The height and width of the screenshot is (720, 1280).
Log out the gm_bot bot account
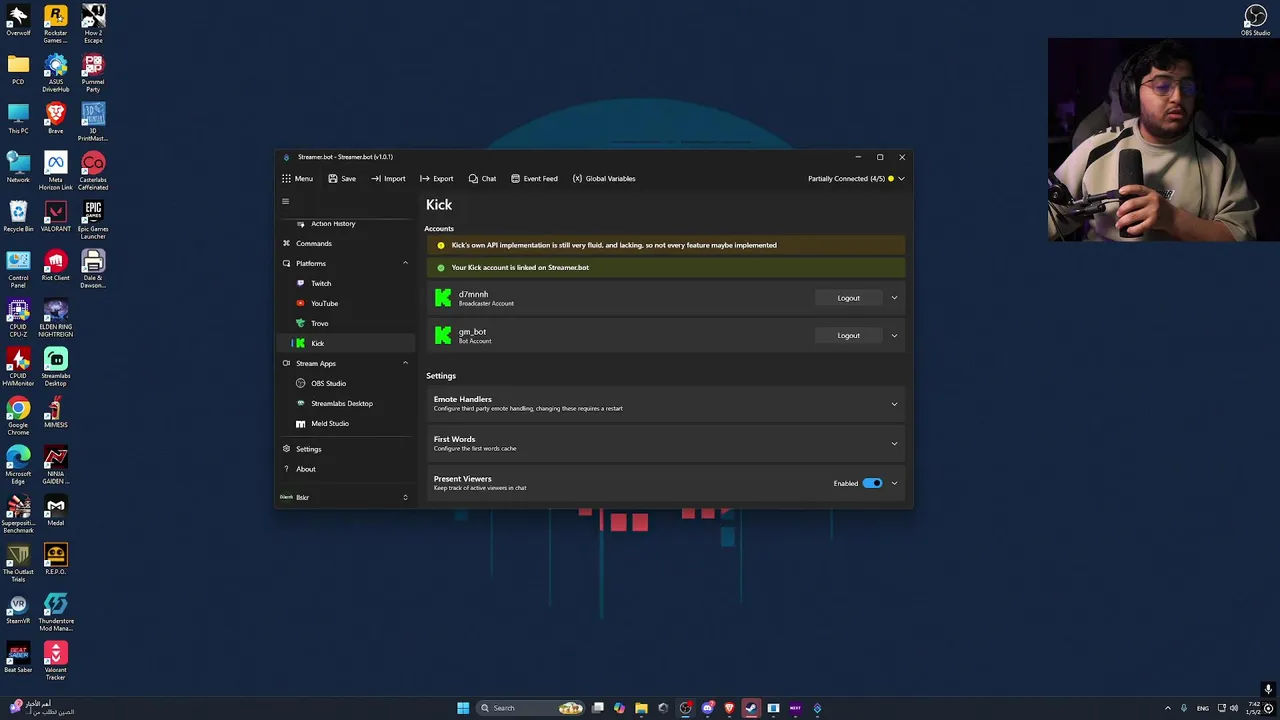(848, 336)
